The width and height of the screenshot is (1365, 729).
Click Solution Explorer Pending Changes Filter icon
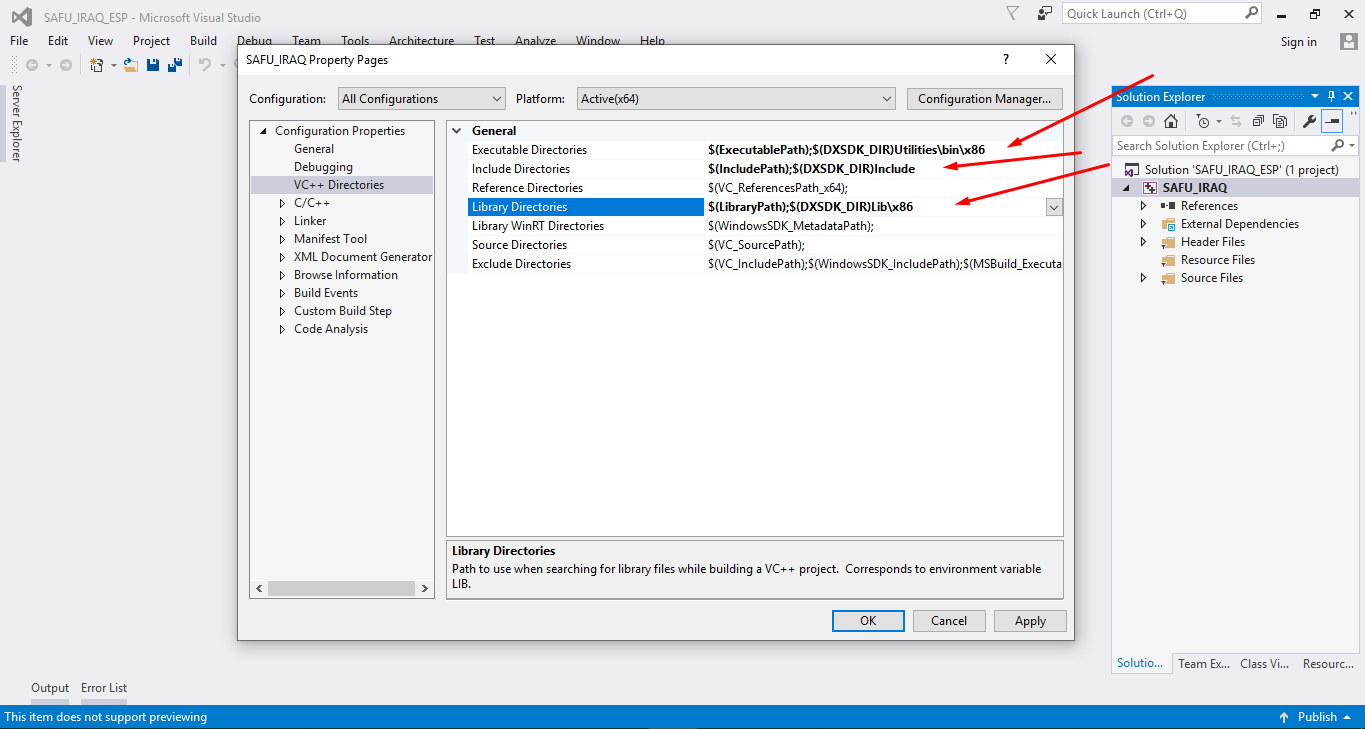point(1203,121)
